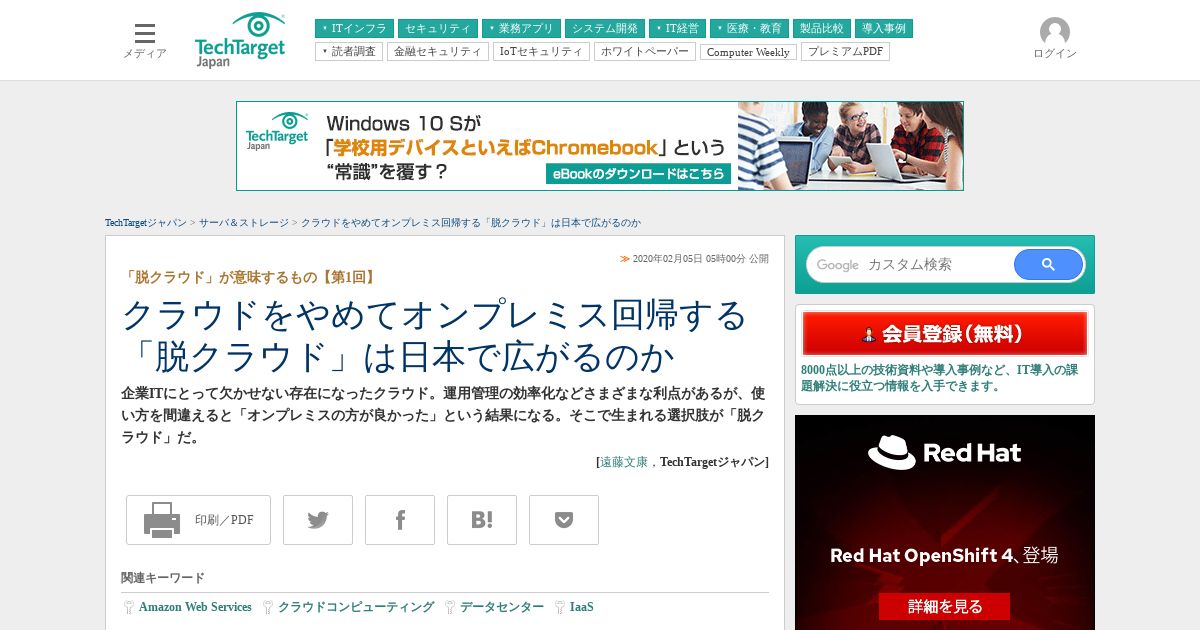Open クラウドコンピューティング keyword link

coord(356,607)
